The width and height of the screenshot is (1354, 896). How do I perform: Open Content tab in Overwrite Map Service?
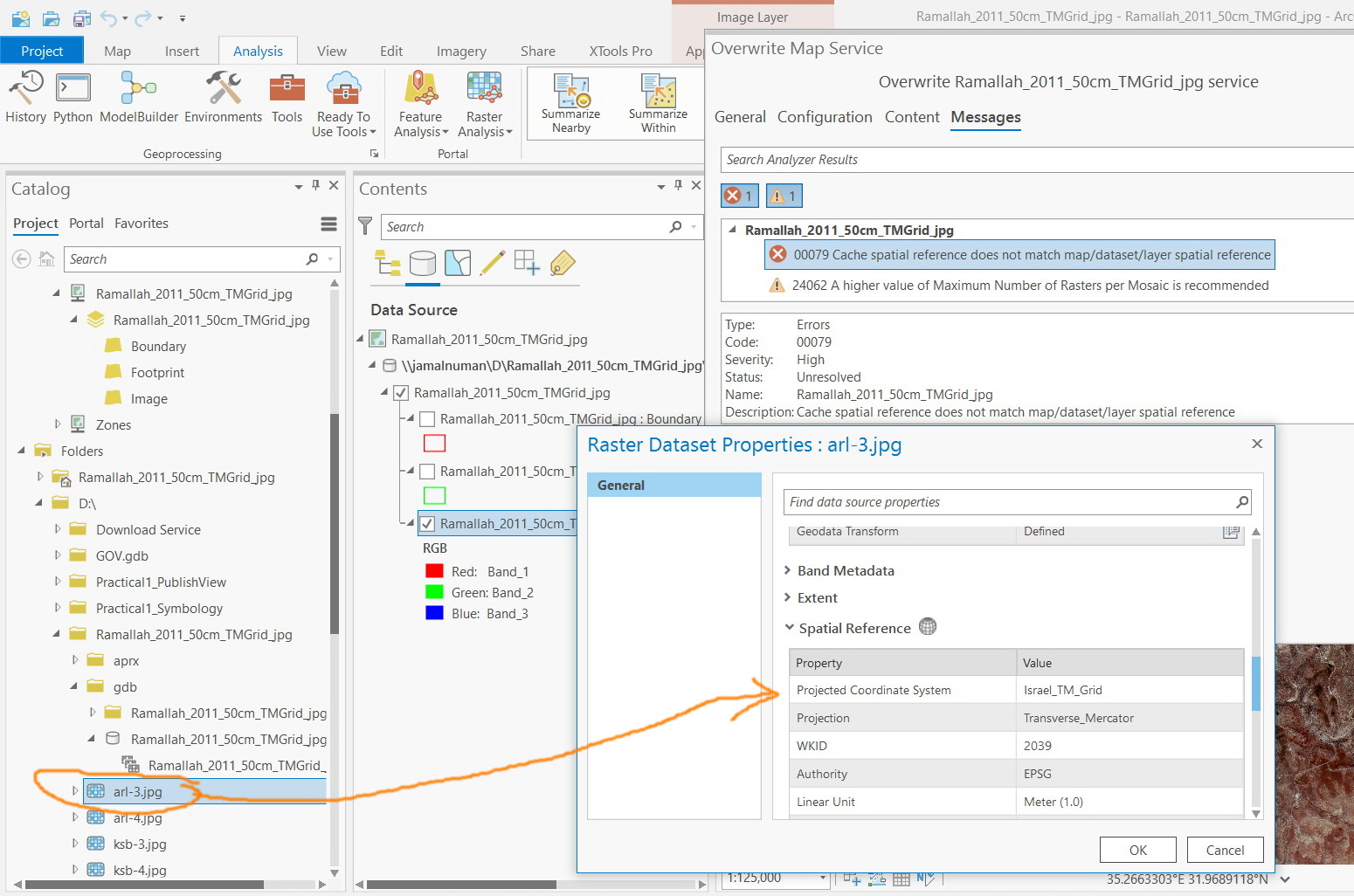click(912, 117)
